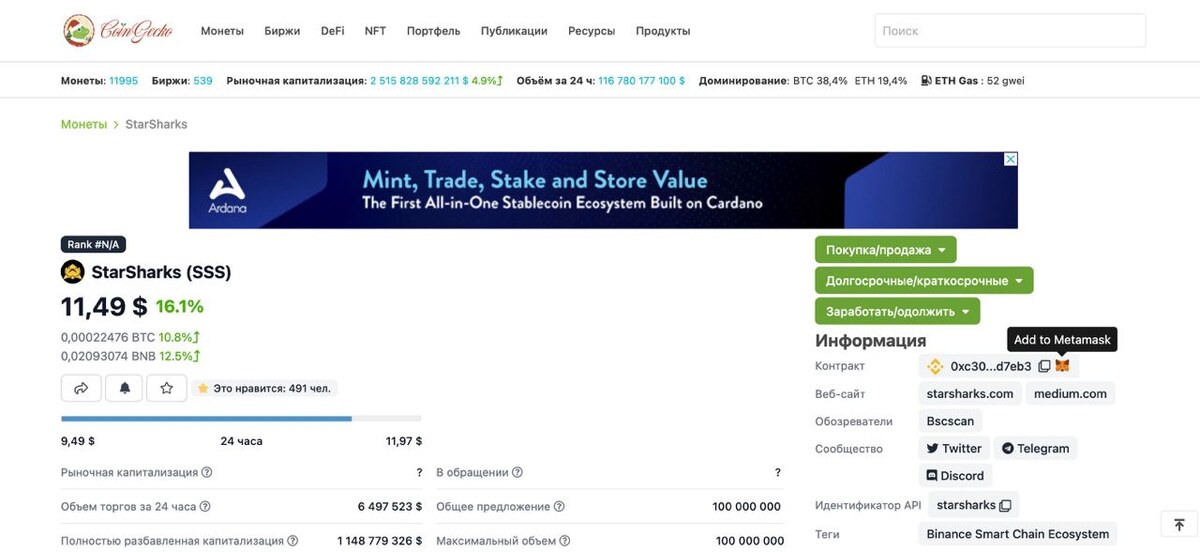This screenshot has height=552, width=1200.
Task: Click the Монеты breadcrumb link
Action: tap(83, 124)
